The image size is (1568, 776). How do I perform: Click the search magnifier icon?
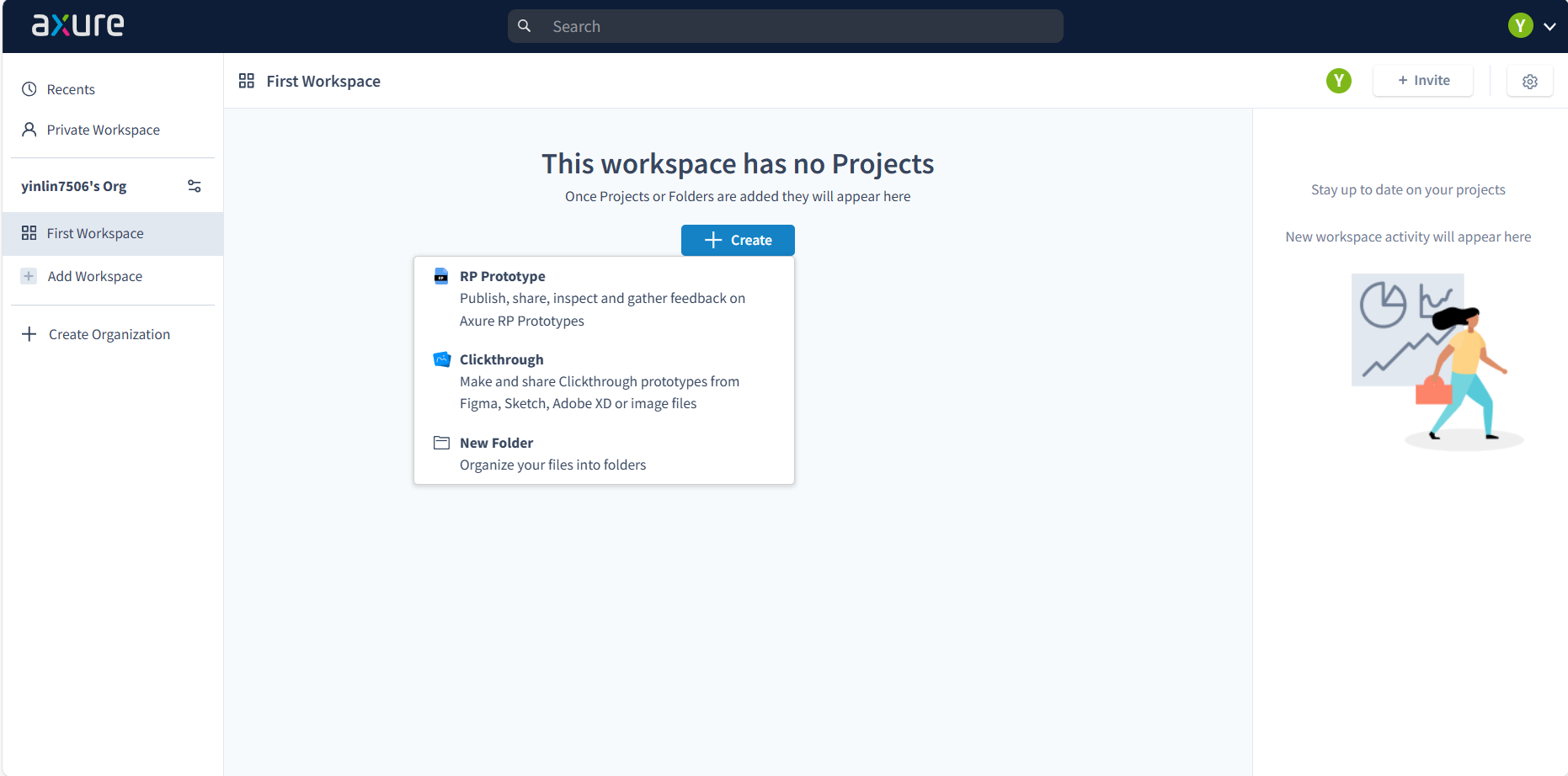point(524,26)
